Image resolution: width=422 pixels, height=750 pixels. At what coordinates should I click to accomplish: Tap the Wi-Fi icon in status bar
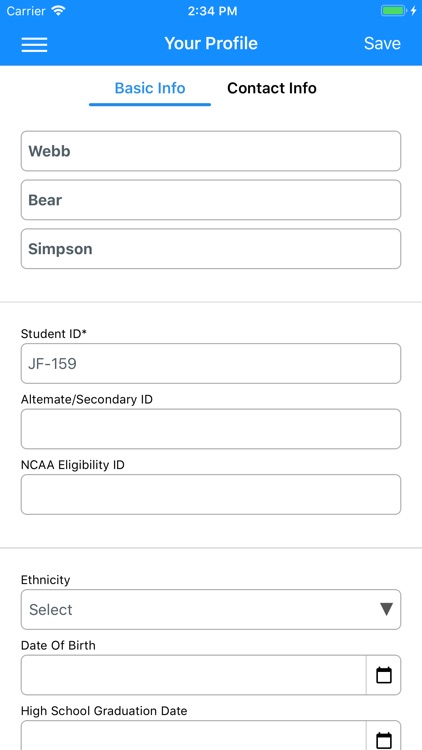(59, 11)
